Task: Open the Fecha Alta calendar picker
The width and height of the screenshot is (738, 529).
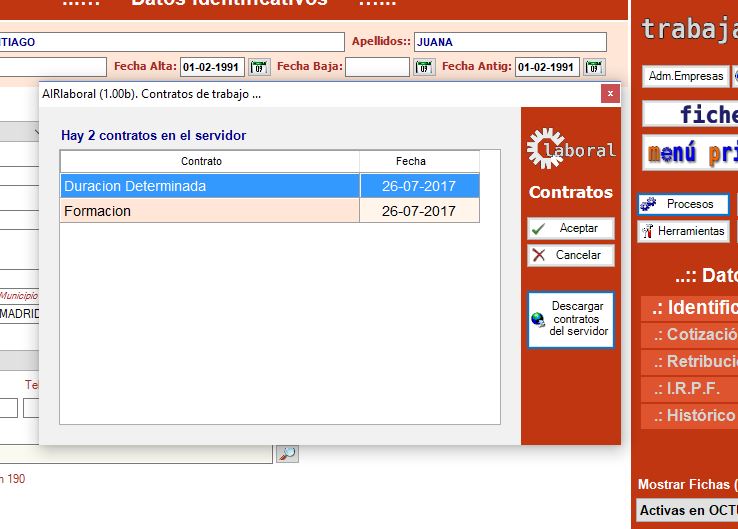Action: (259, 67)
